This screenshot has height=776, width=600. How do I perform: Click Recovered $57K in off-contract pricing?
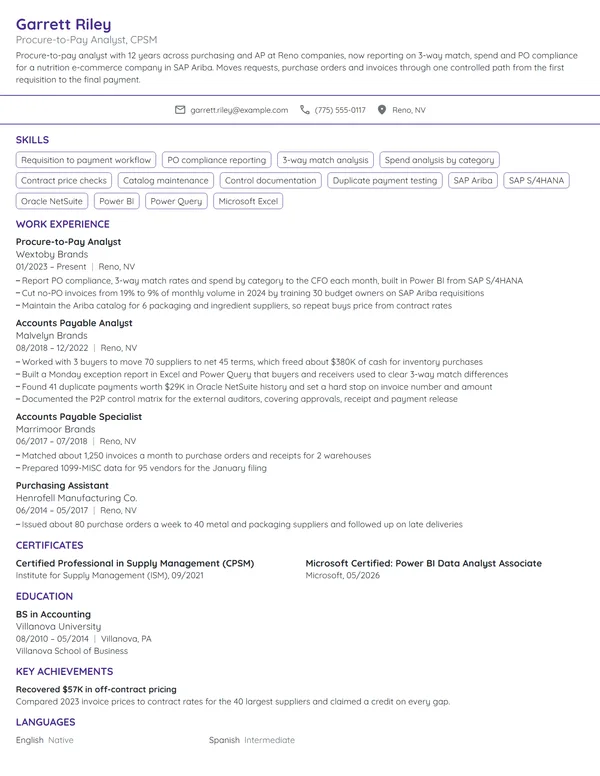(x=96, y=689)
